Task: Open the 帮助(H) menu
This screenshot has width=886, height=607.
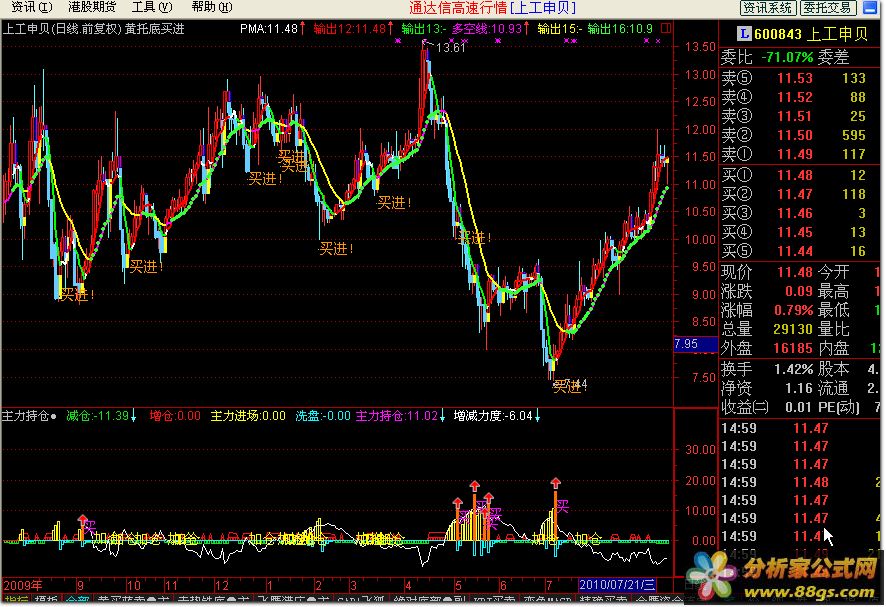Action: pyautogui.click(x=212, y=7)
